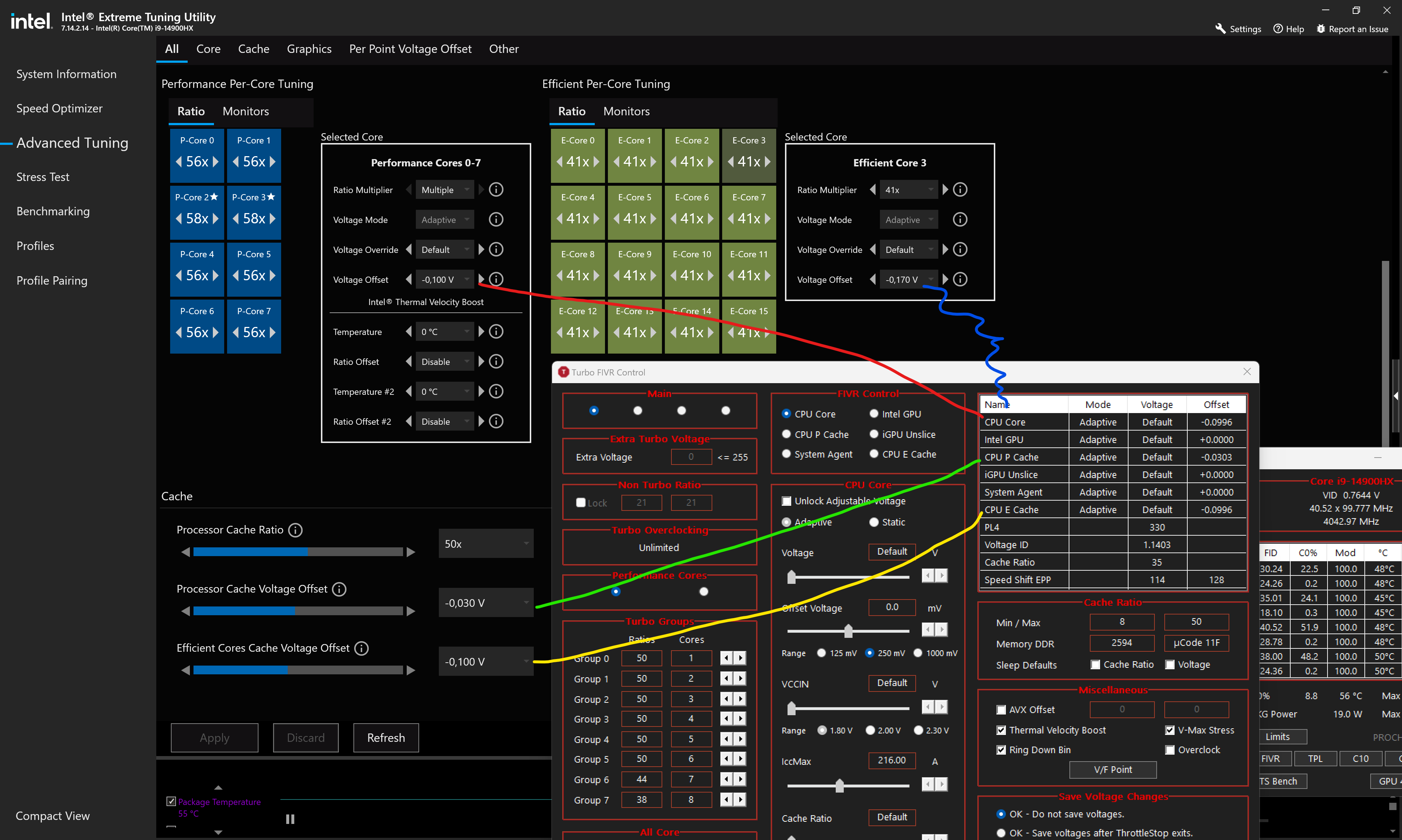Pause the package temperature graph
Viewport: 1402px width, 840px height.
click(291, 819)
